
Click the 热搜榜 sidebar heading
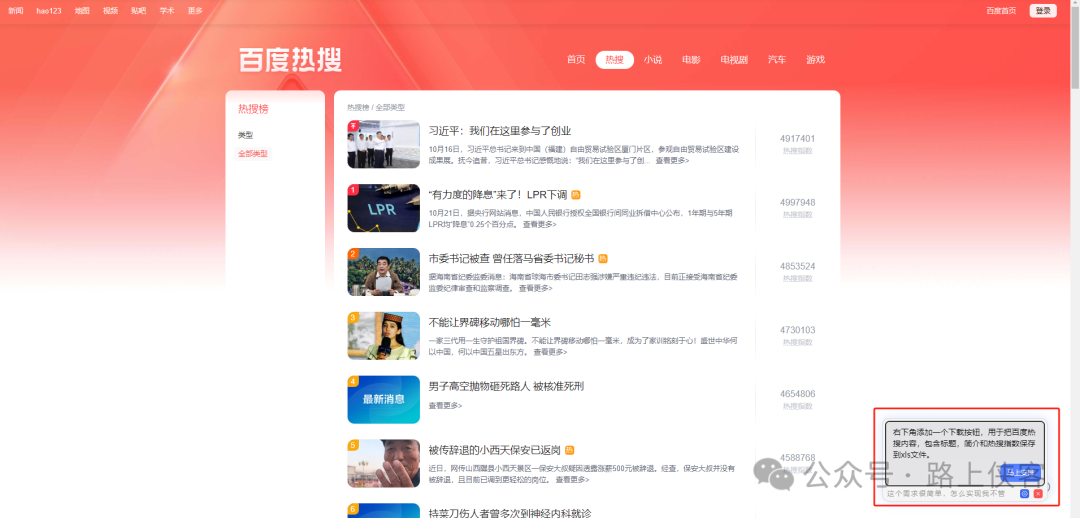(253, 109)
